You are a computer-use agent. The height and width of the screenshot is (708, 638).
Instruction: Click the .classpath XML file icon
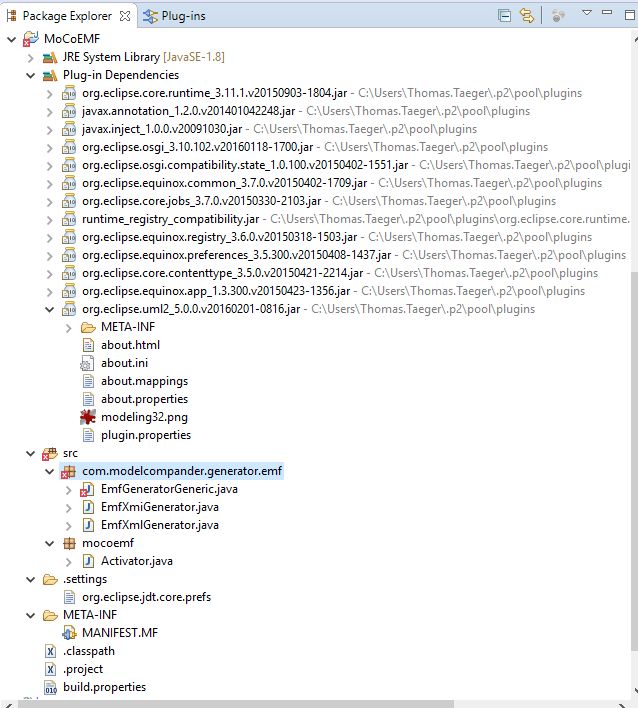[x=50, y=652]
